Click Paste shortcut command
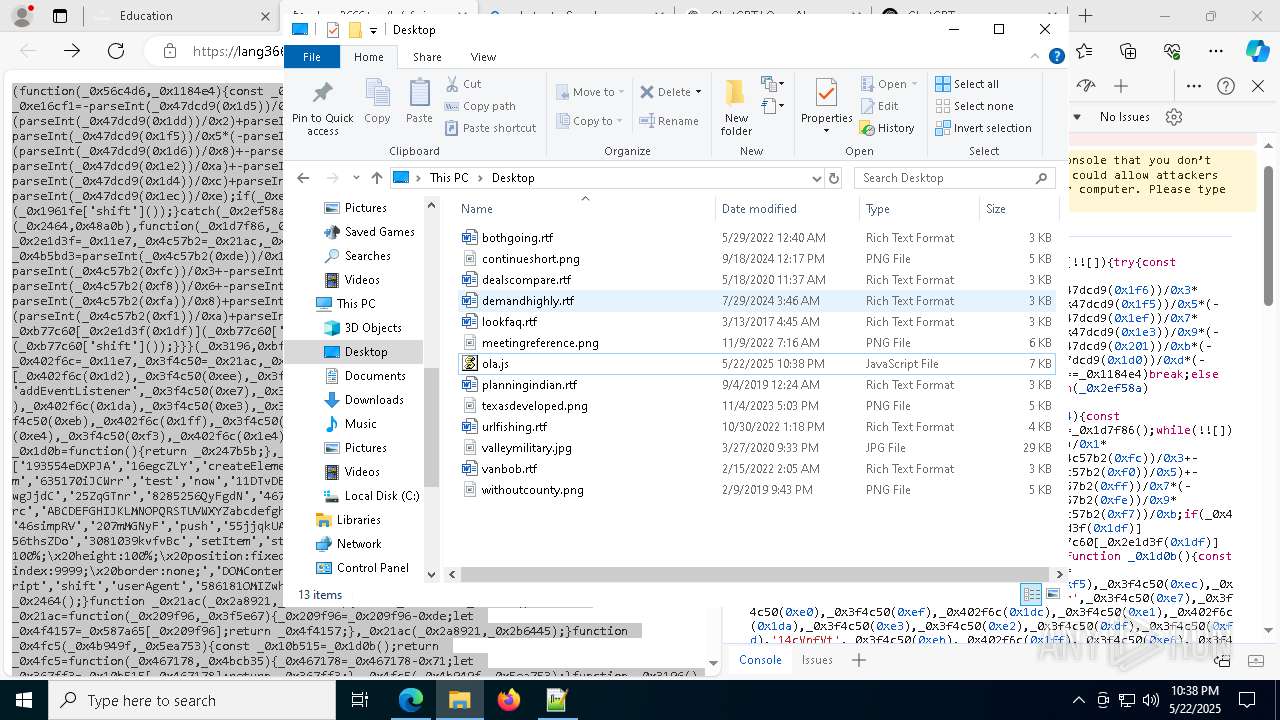The height and width of the screenshot is (720, 1280). pos(490,128)
